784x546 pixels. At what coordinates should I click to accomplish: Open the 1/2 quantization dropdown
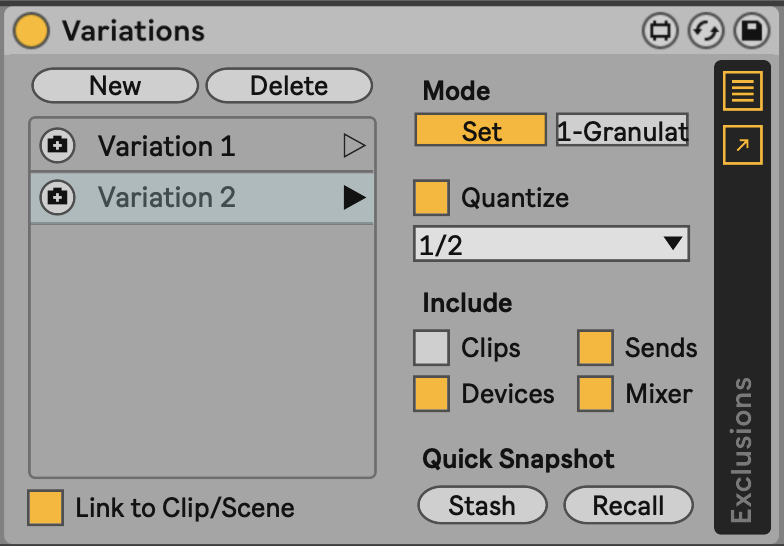pos(551,245)
